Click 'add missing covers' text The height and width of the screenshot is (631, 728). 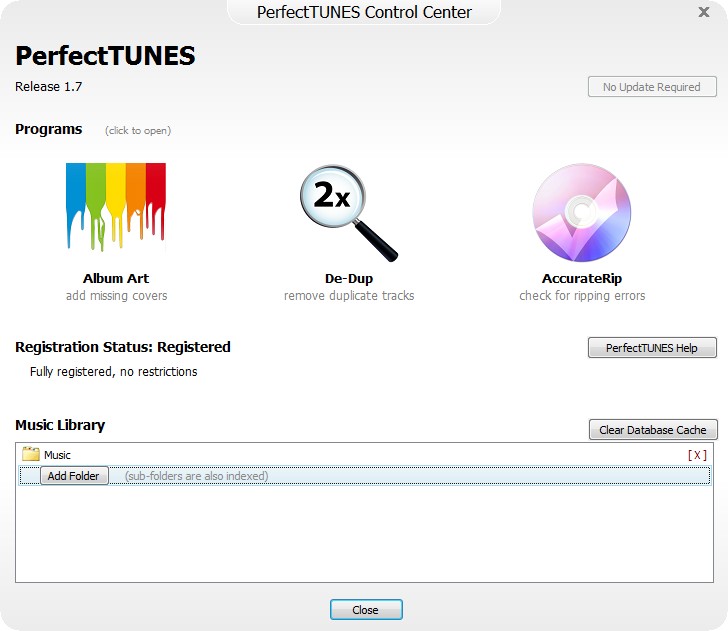tap(116, 296)
